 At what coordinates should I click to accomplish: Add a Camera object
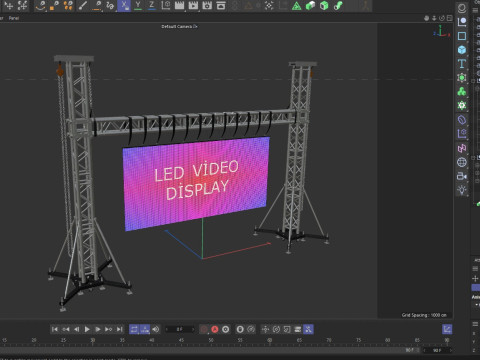462,176
